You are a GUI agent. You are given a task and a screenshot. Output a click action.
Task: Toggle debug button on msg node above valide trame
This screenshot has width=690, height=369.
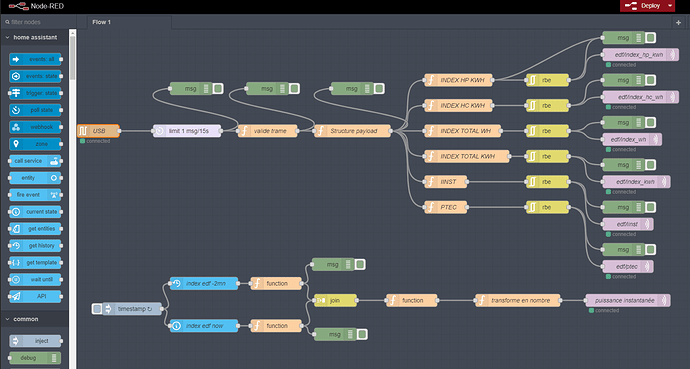tap(294, 89)
